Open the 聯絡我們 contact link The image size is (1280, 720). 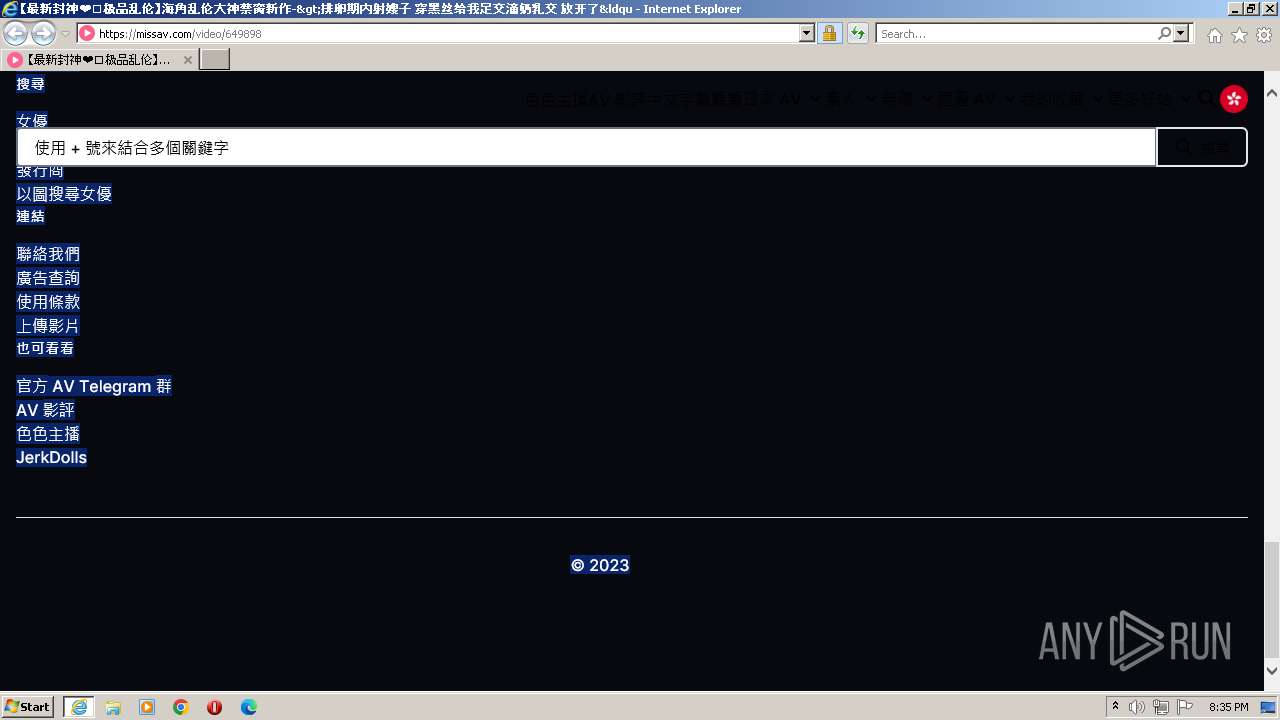[x=48, y=254]
